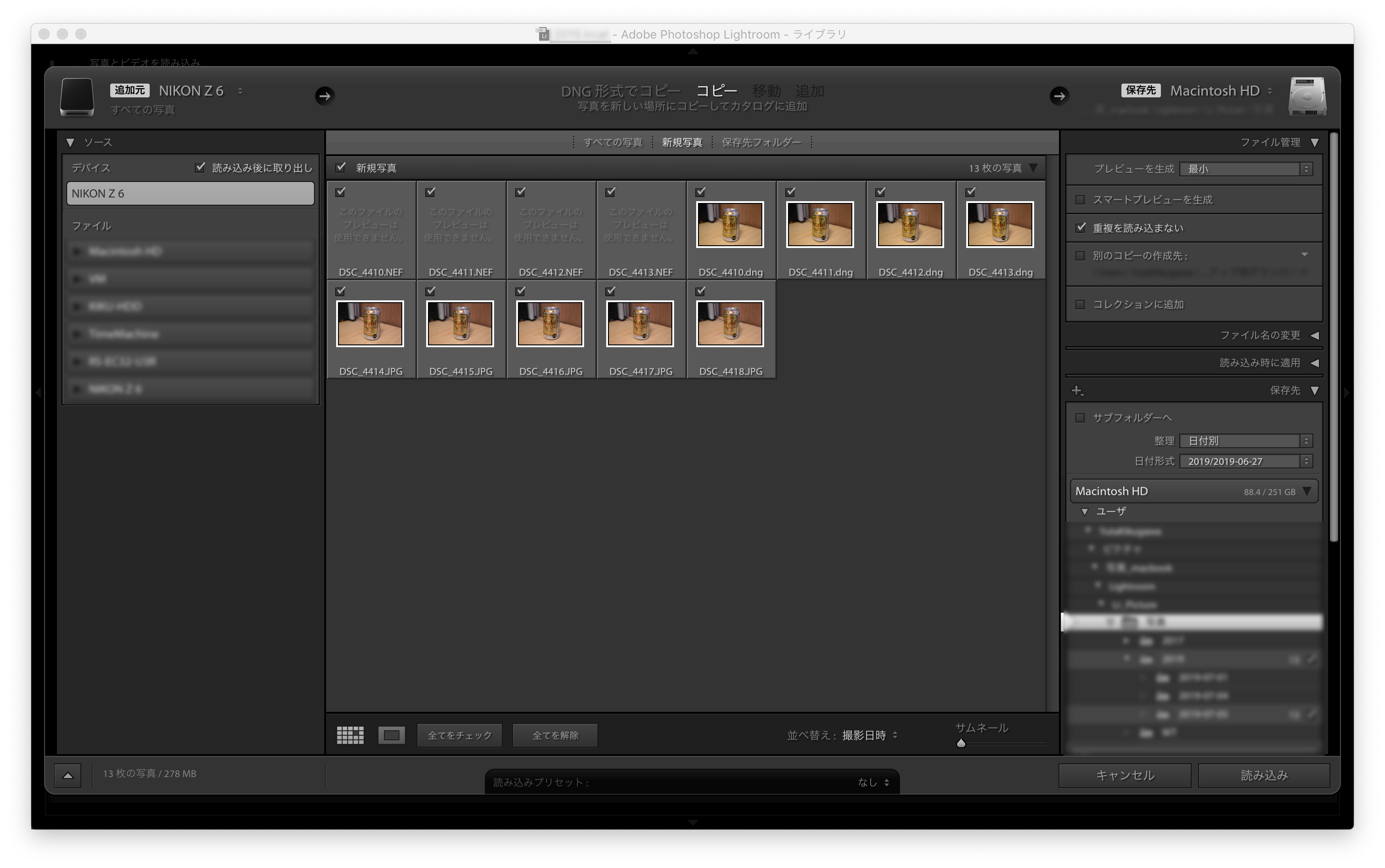Switch to すべての写真 tab
Viewport: 1385px width, 868px height.
(x=613, y=142)
